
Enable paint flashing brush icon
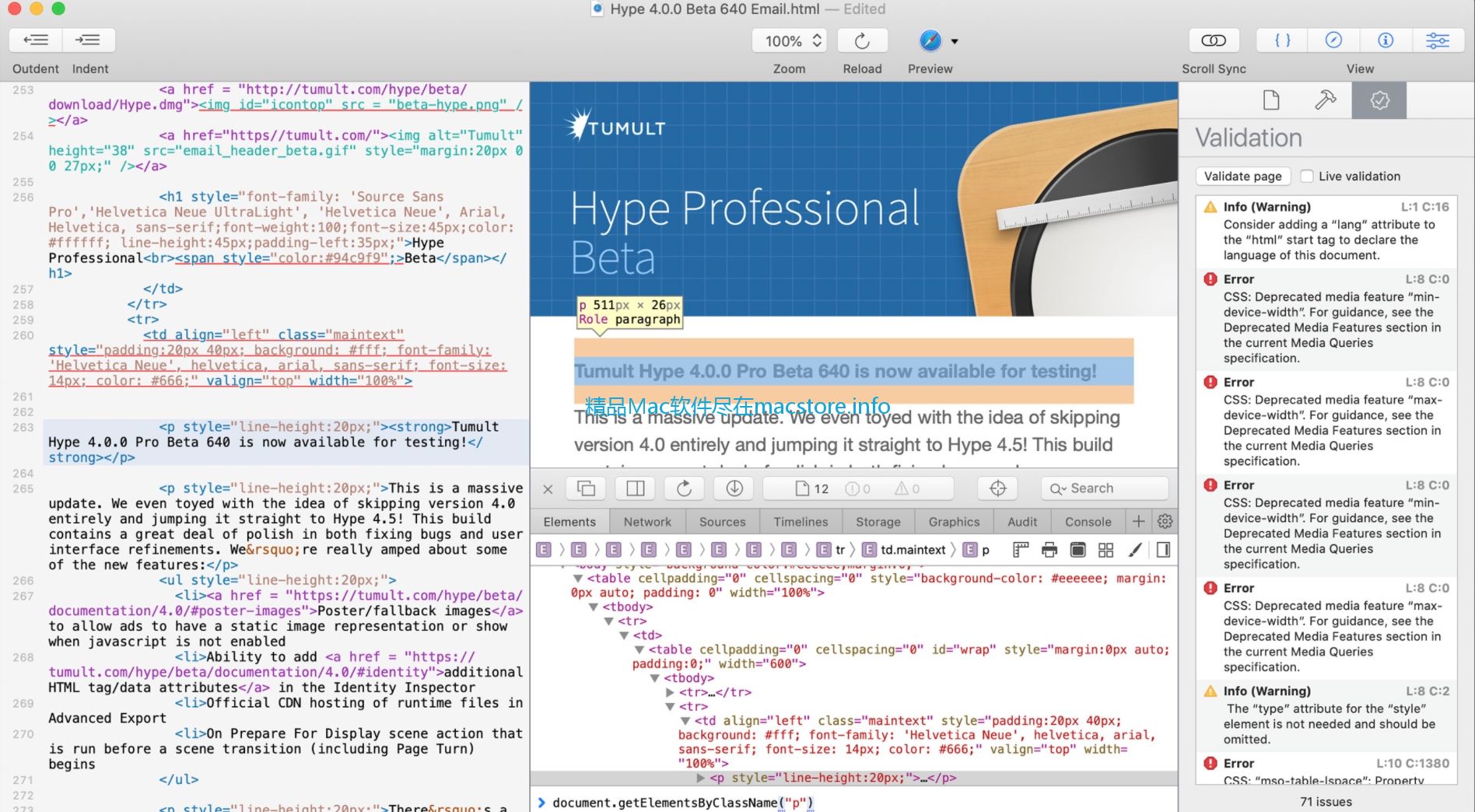1135,550
